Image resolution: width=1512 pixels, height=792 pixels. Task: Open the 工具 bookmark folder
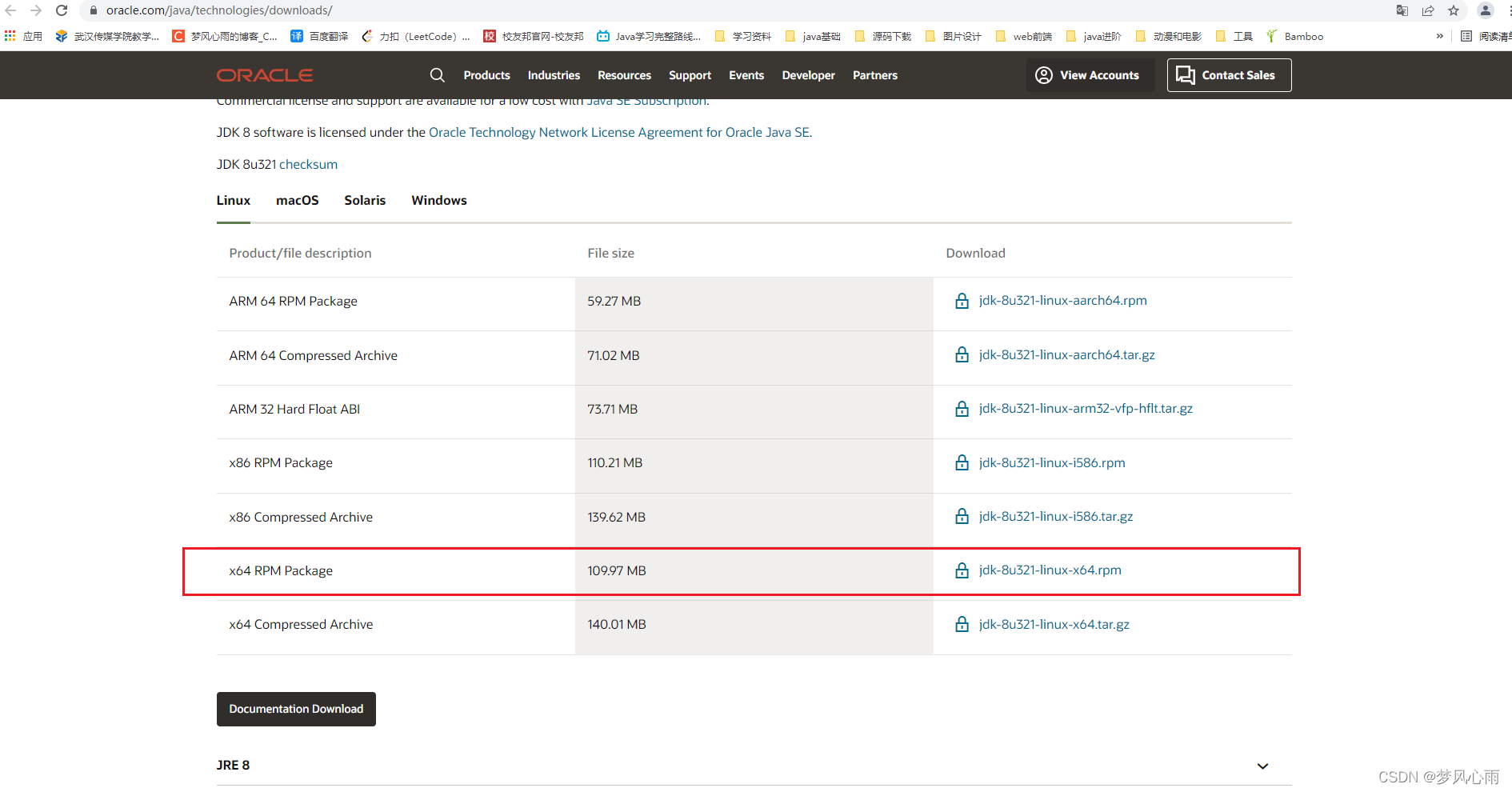pos(1234,36)
